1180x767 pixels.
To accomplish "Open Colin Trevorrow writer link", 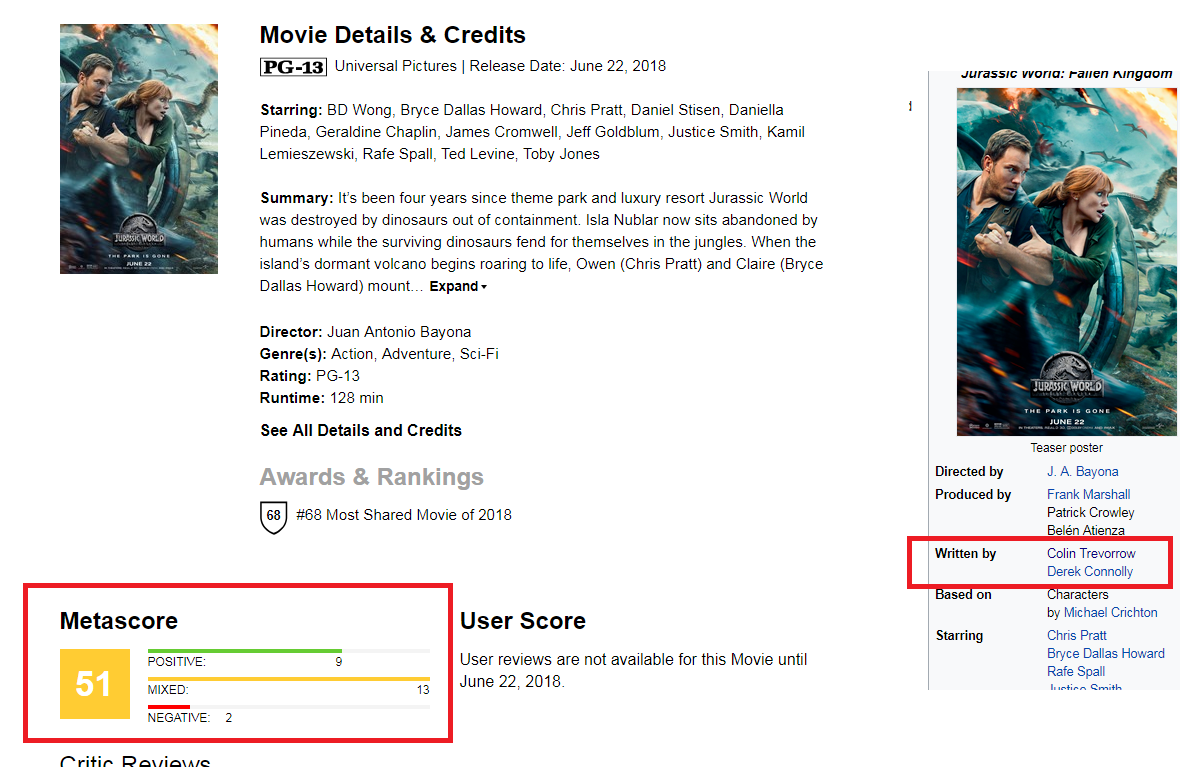I will tap(1091, 553).
